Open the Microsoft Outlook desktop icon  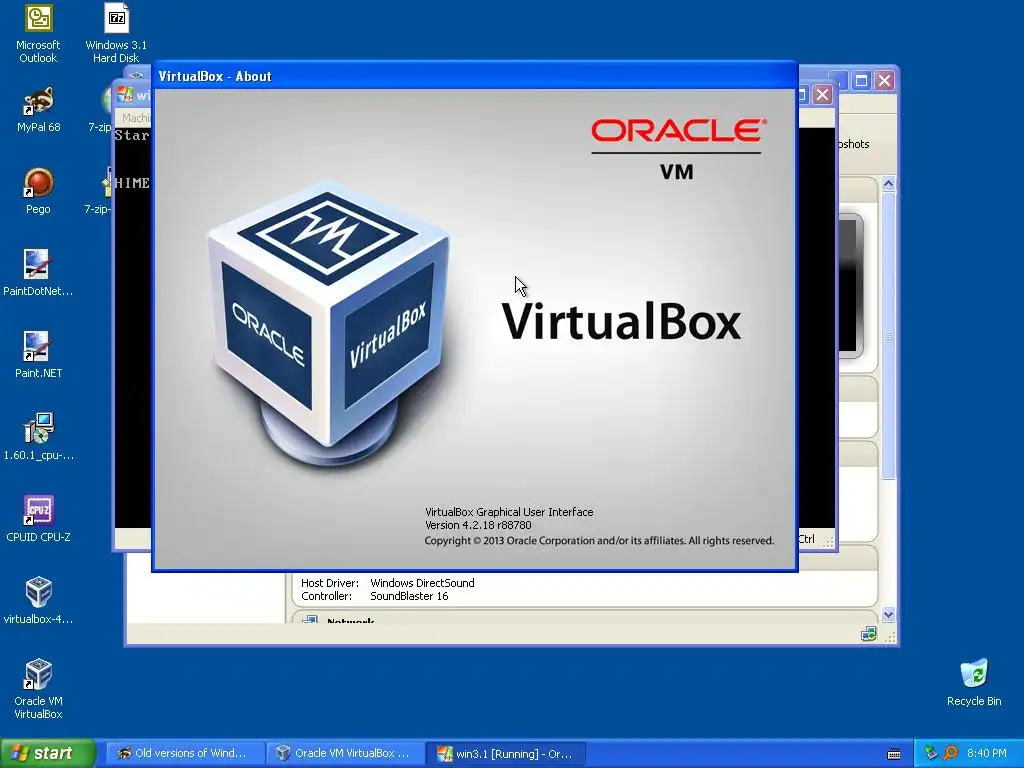point(38,33)
